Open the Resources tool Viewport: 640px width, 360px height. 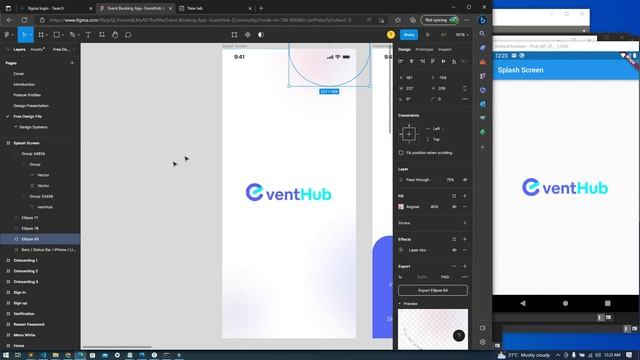tap(102, 35)
